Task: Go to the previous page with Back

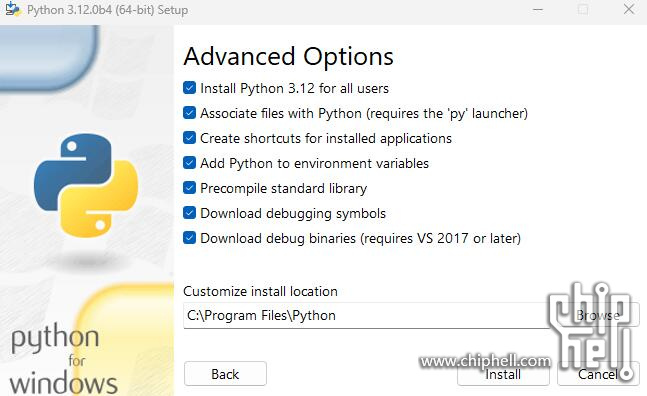Action: [225, 374]
